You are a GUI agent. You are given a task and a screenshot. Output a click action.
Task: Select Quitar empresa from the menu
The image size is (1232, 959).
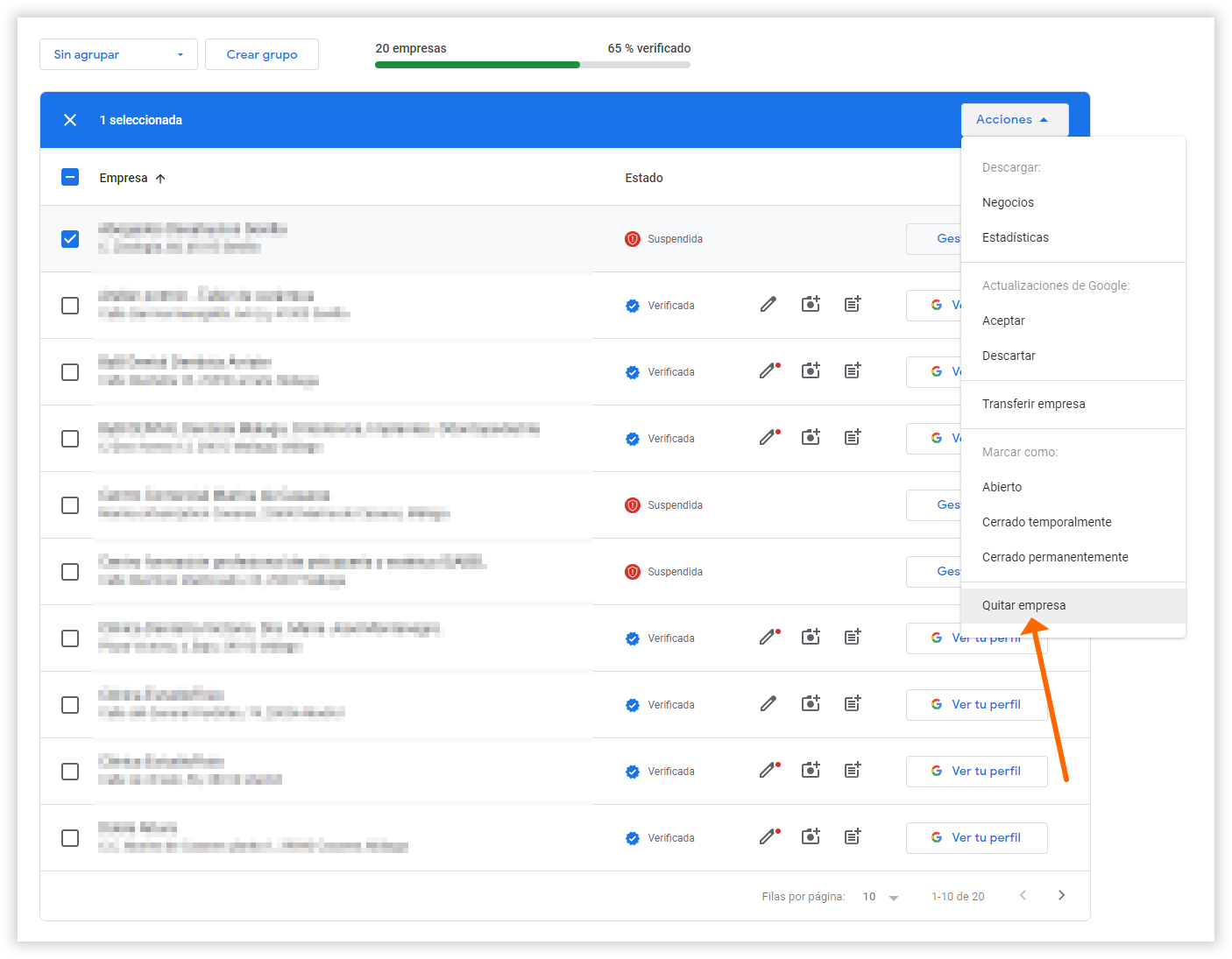coord(1023,605)
